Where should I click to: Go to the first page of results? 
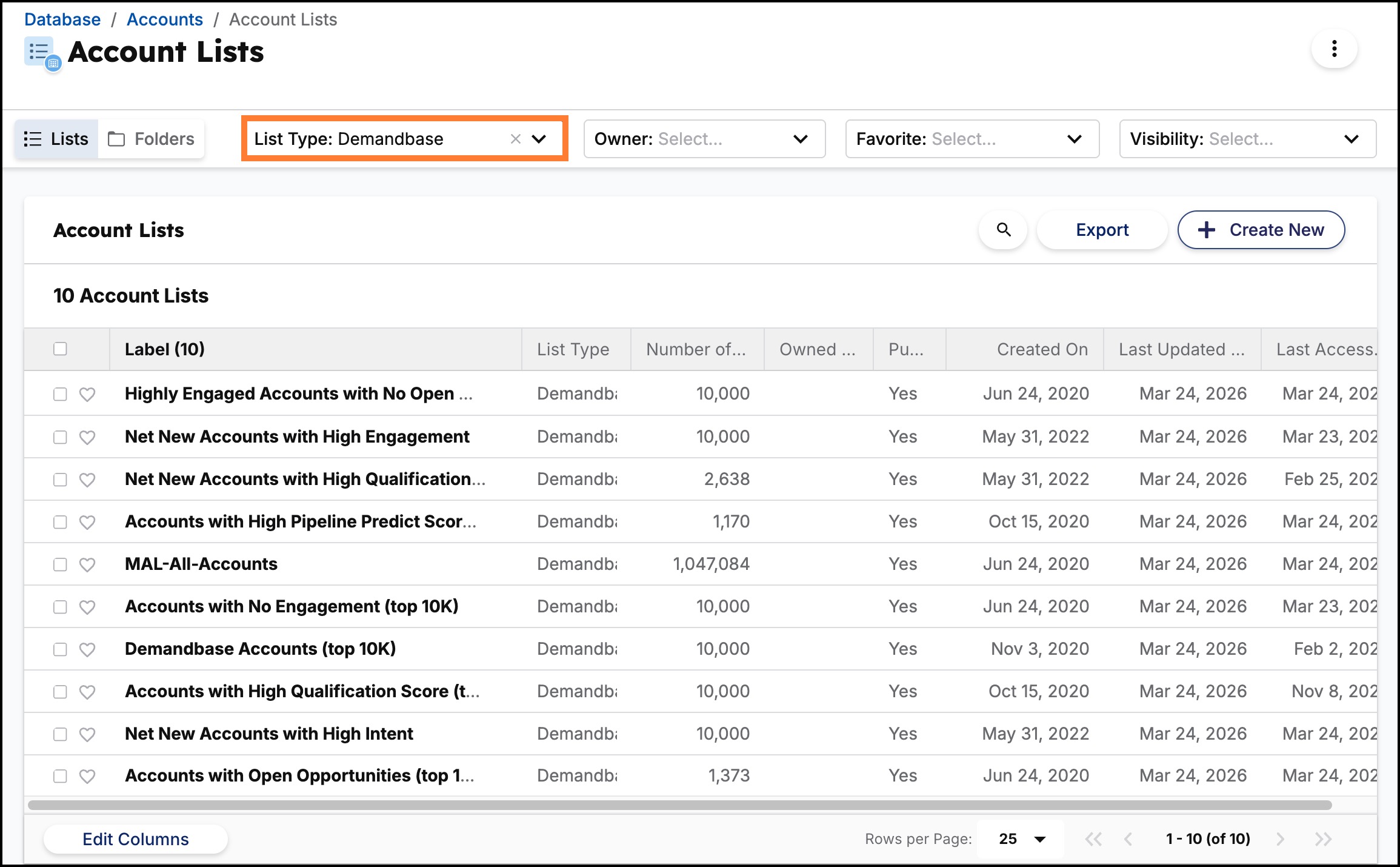coord(1093,839)
